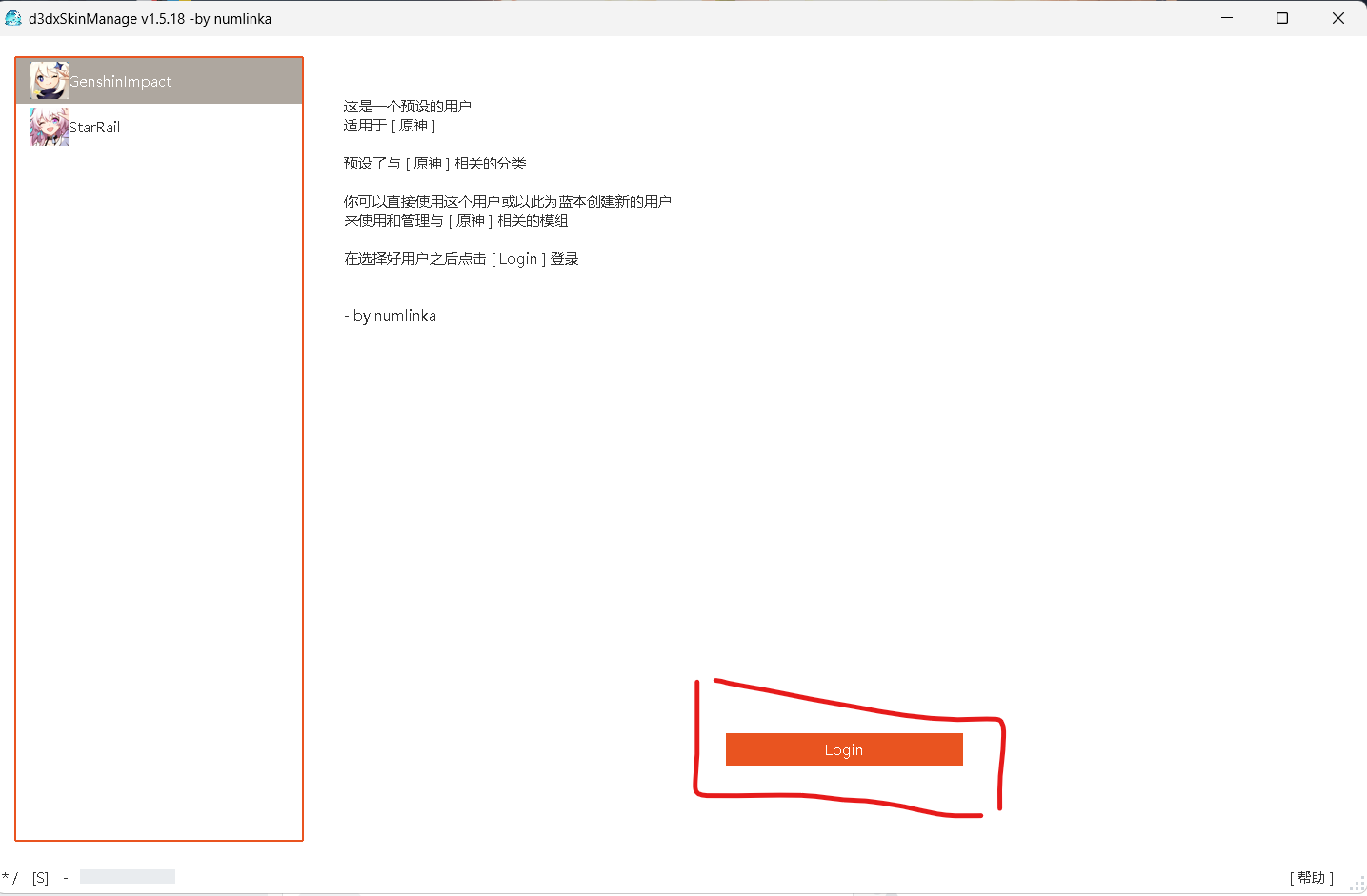Click the slash symbol in status bar
Image resolution: width=1367 pixels, height=896 pixels.
[x=15, y=878]
